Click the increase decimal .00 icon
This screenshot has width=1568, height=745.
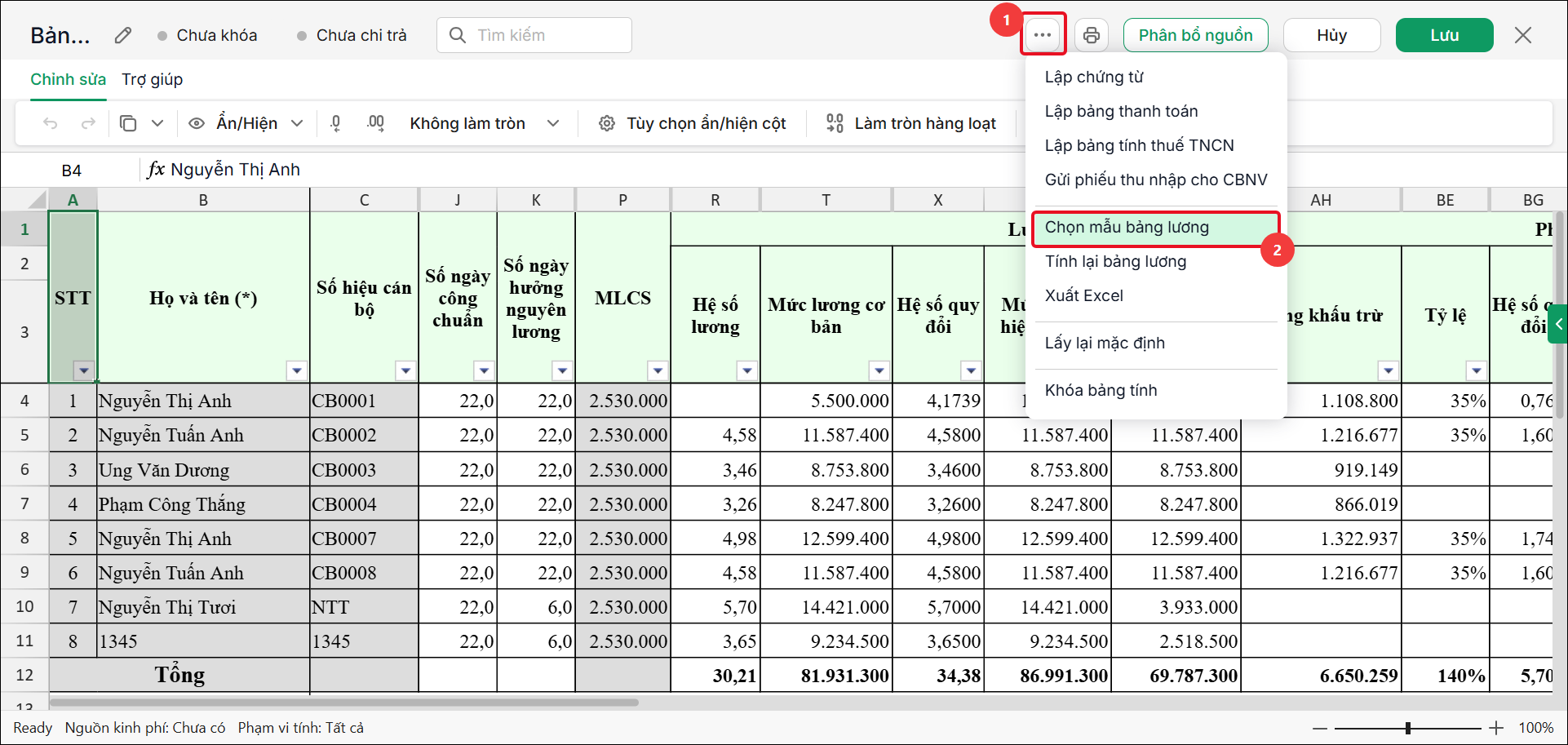pos(375,123)
